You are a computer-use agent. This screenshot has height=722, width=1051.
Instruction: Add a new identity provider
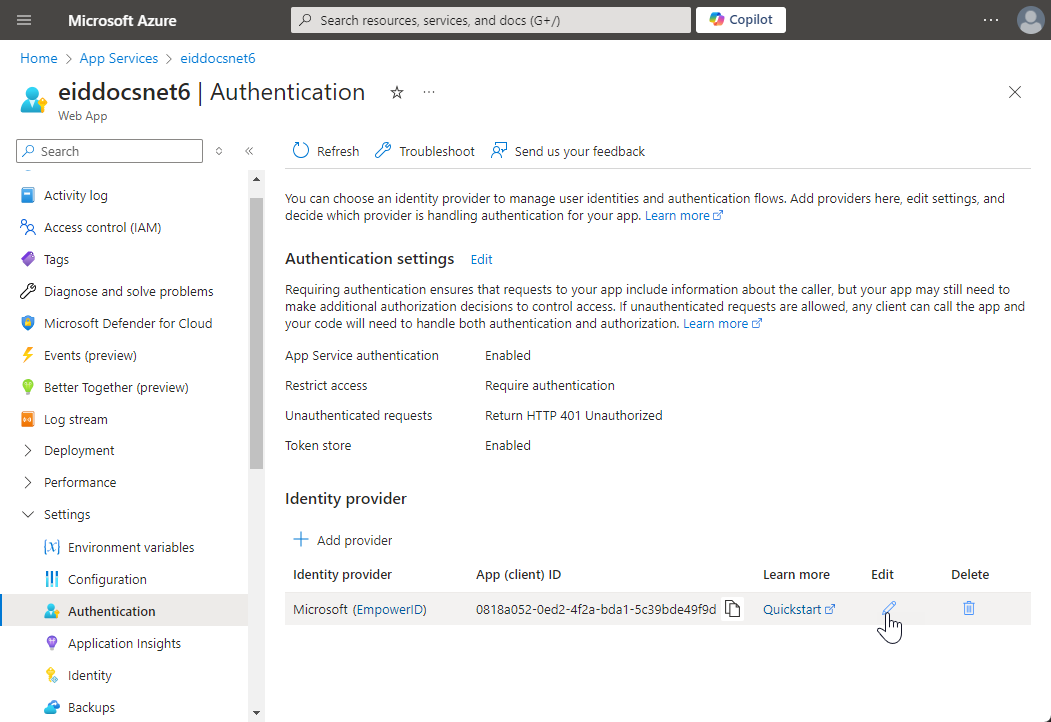[x=343, y=540]
